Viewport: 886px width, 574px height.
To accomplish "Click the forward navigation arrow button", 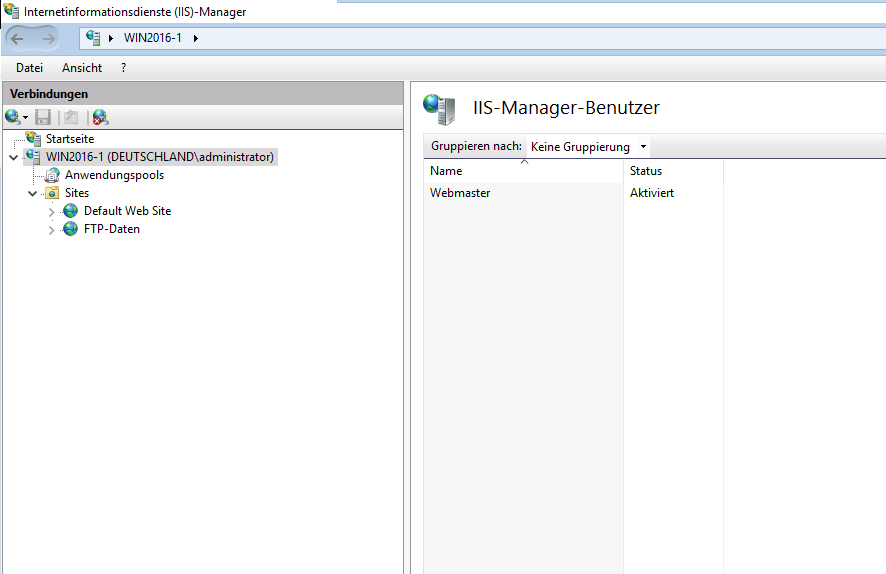I will click(x=49, y=38).
